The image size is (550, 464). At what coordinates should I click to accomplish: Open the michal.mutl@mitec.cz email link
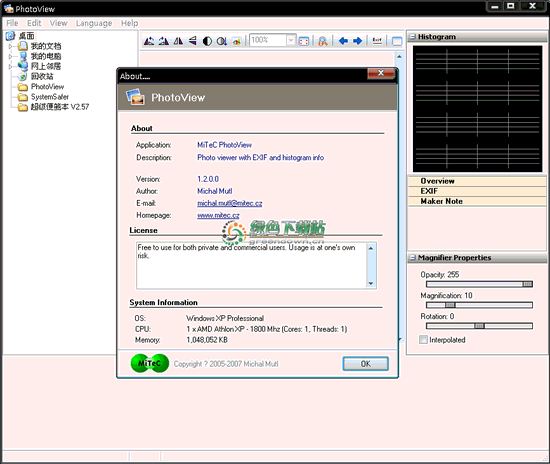tap(229, 203)
